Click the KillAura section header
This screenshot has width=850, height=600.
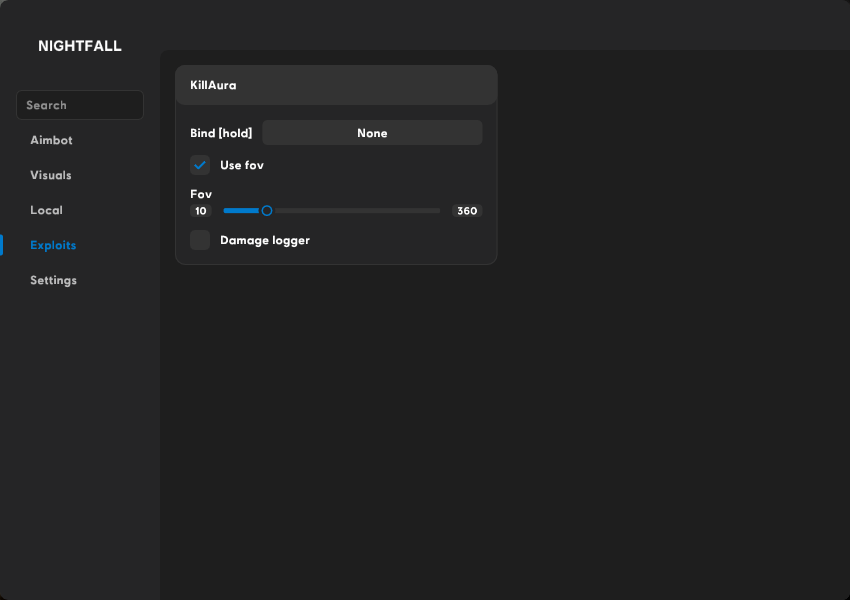point(336,86)
